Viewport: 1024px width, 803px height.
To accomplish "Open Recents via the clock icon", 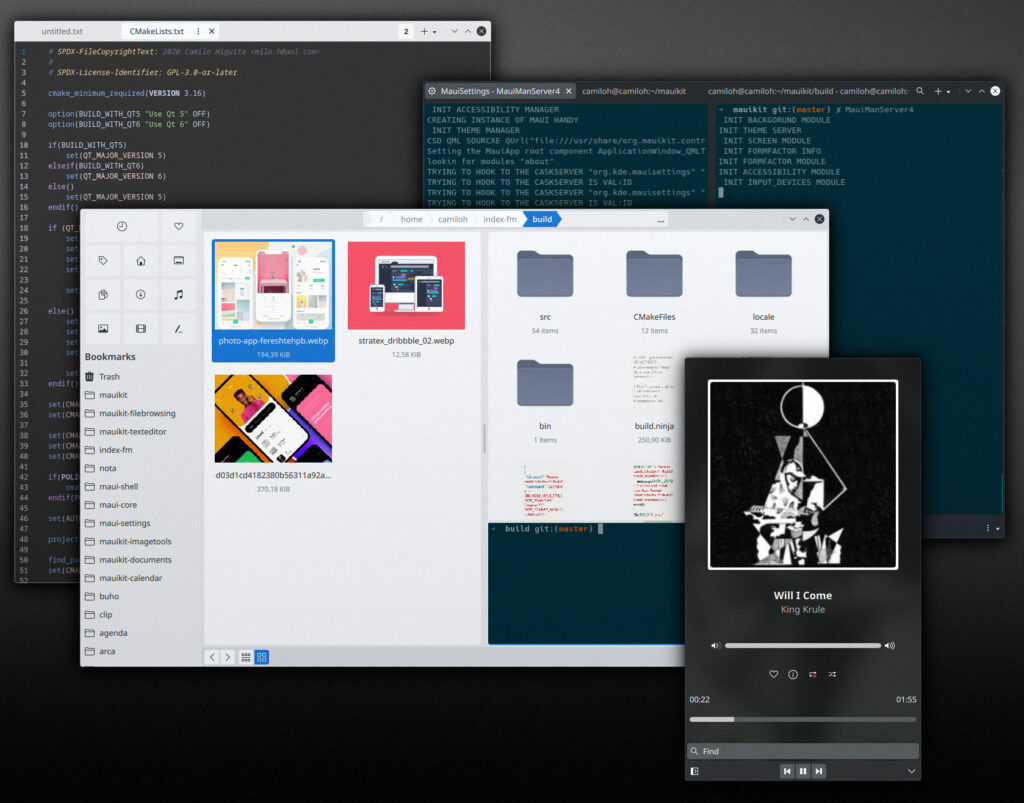I will 121,226.
